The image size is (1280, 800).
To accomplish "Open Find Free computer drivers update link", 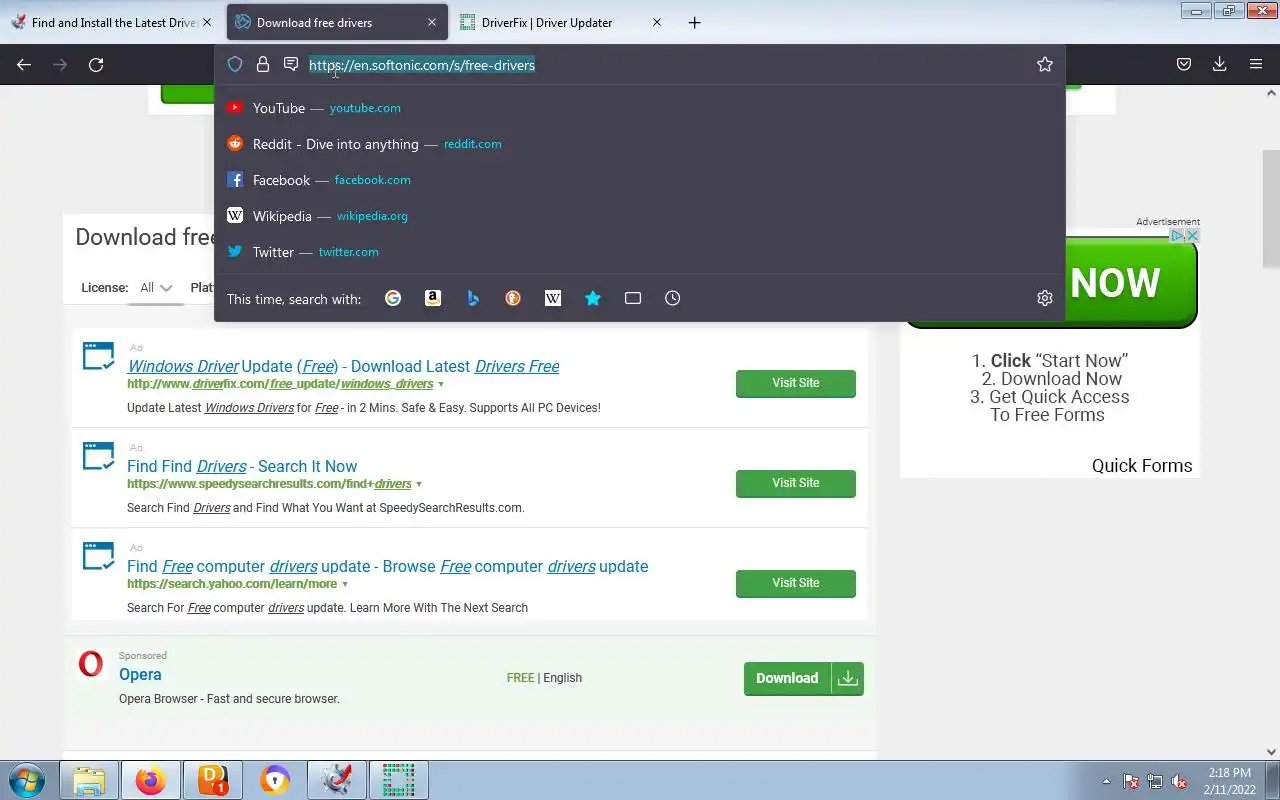I will [x=388, y=566].
